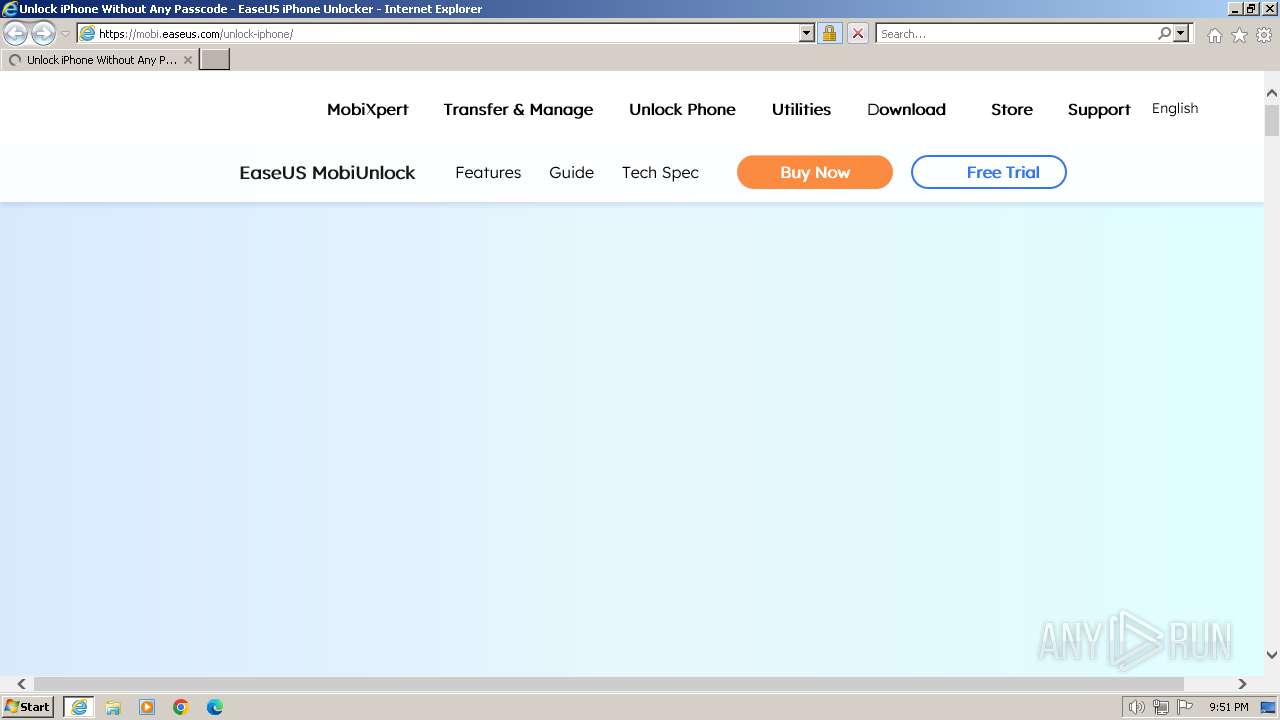The height and width of the screenshot is (720, 1280).
Task: Select the Unlock iPhone browser tab
Action: click(x=98, y=60)
